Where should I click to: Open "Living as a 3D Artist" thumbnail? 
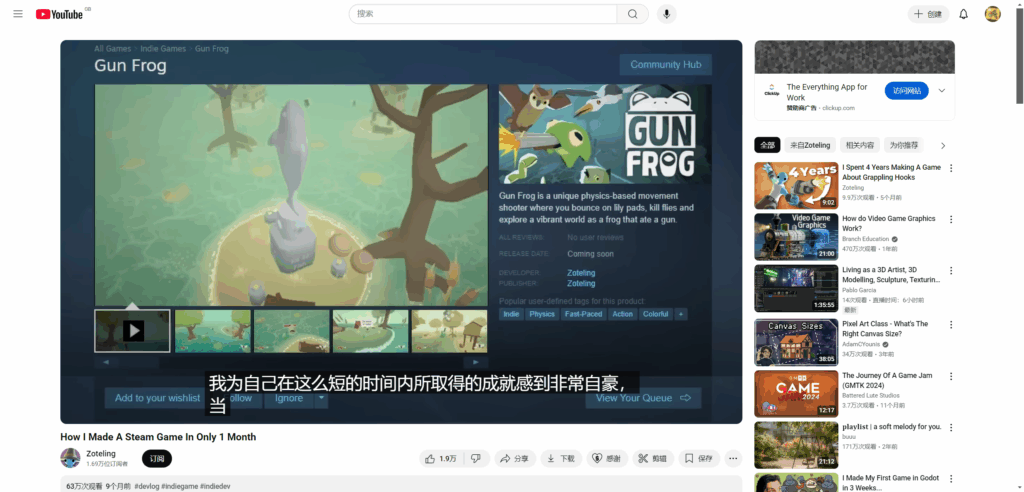(x=796, y=288)
